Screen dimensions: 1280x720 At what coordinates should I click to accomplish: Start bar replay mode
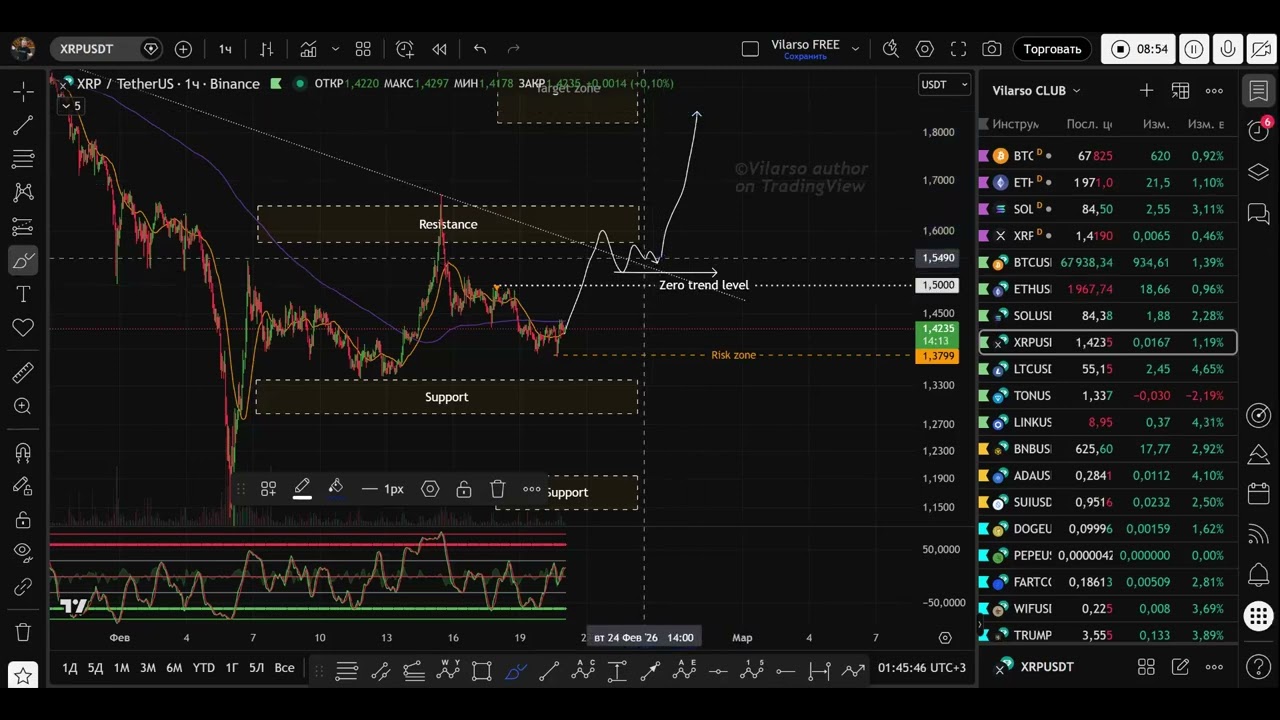439,48
